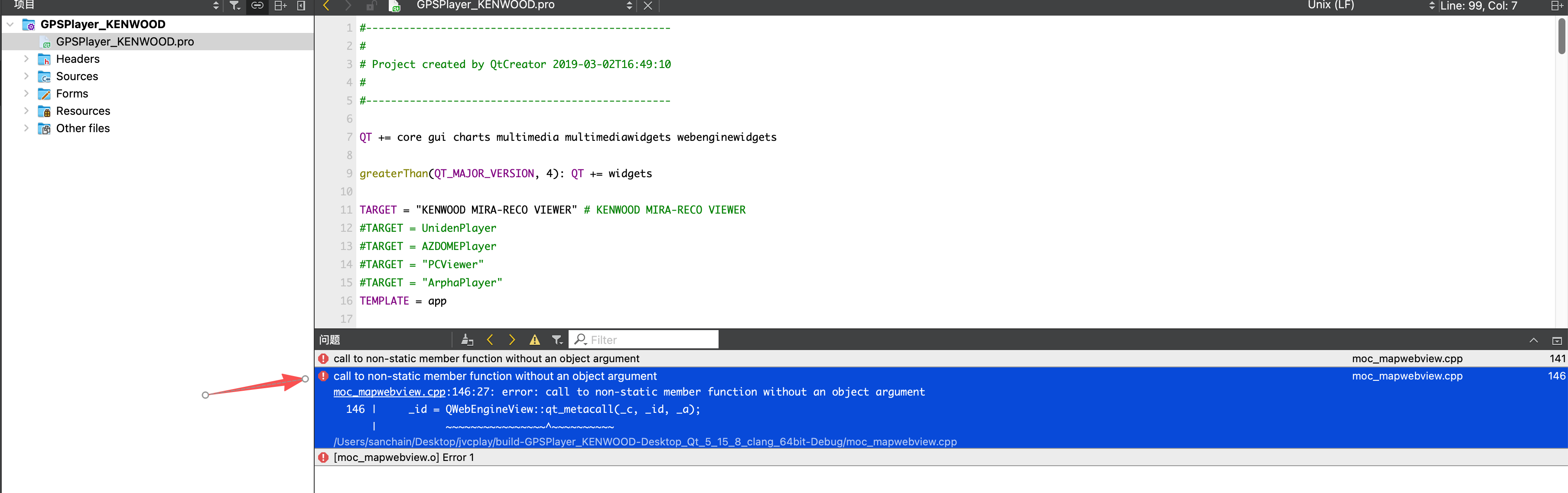Select the [moc_mapwebview.o] Error 1 issue
This screenshot has height=493, width=1568.
coord(403,457)
